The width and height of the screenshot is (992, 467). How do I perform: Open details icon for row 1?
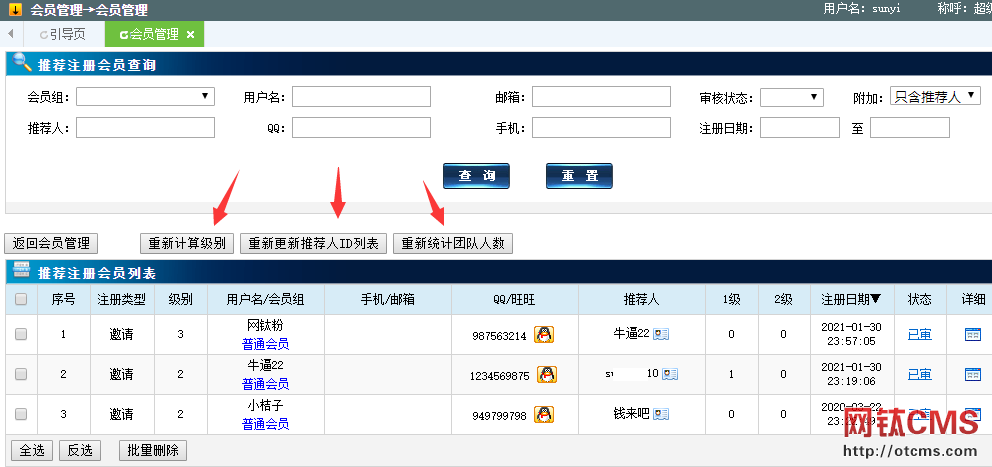(972, 335)
